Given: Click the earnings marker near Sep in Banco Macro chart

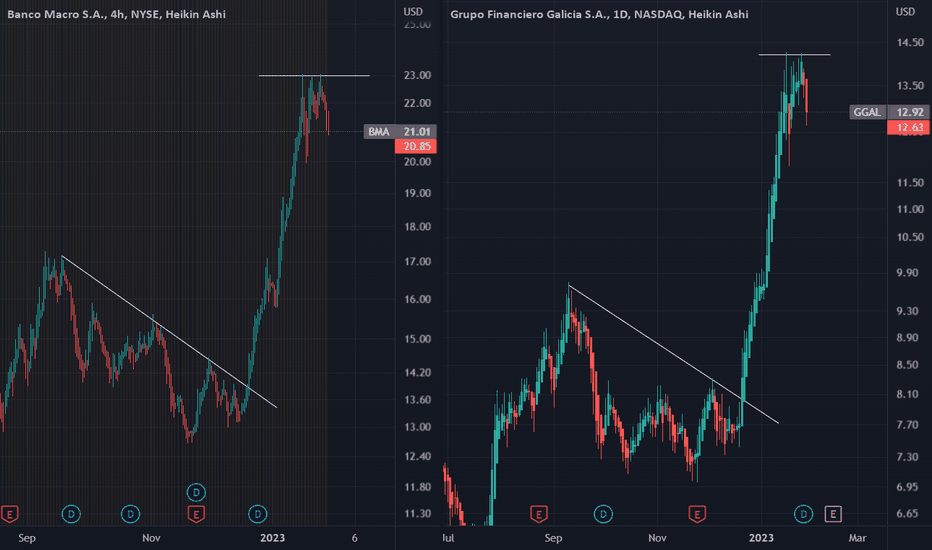Looking at the screenshot, I should pos(9,514).
